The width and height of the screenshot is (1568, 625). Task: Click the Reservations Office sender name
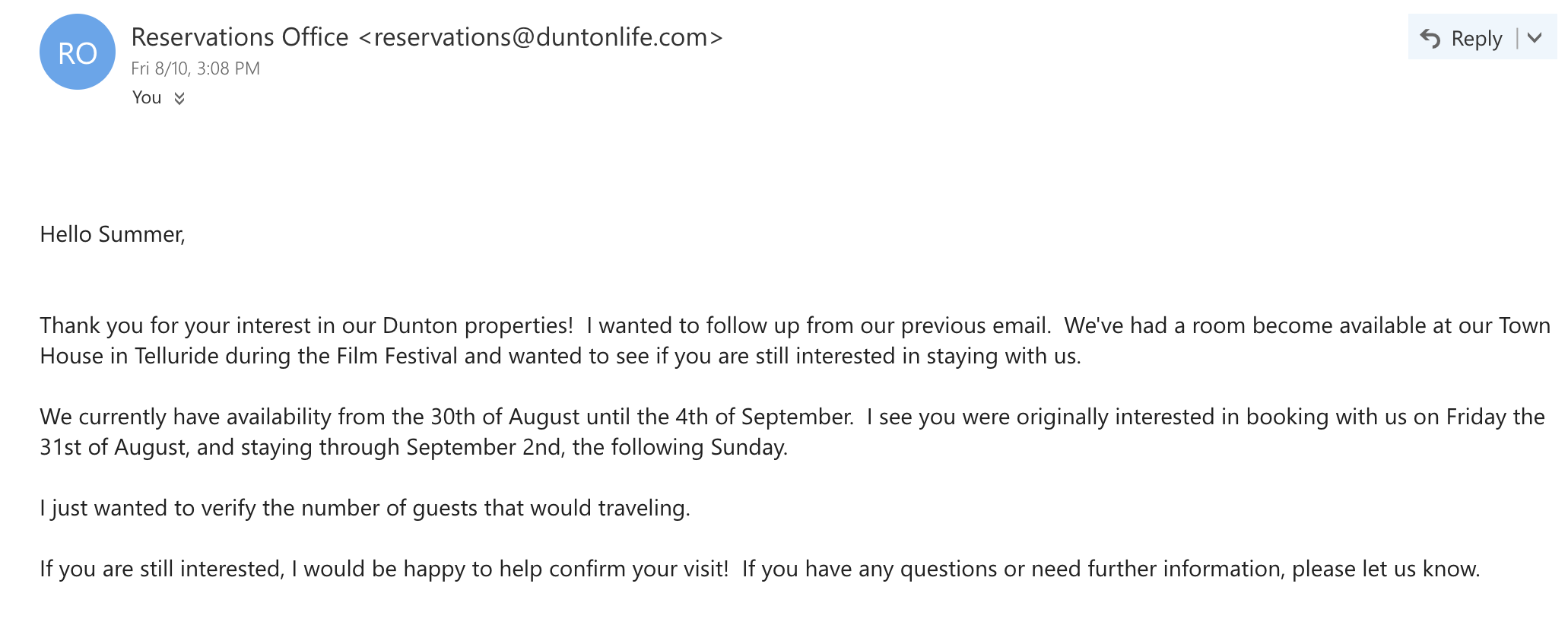pos(240,36)
